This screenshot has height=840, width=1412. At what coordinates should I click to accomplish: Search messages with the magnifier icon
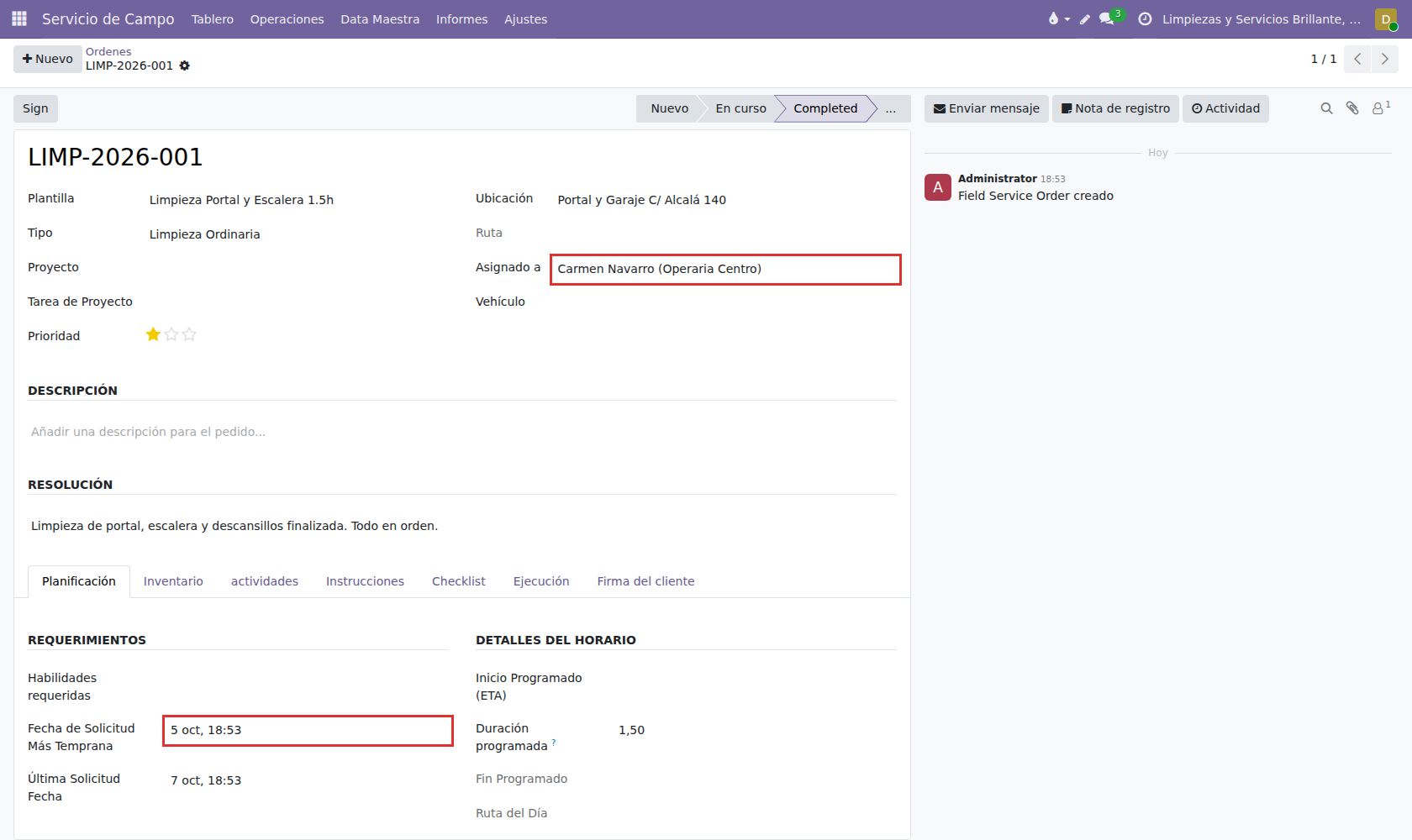pyautogui.click(x=1326, y=108)
